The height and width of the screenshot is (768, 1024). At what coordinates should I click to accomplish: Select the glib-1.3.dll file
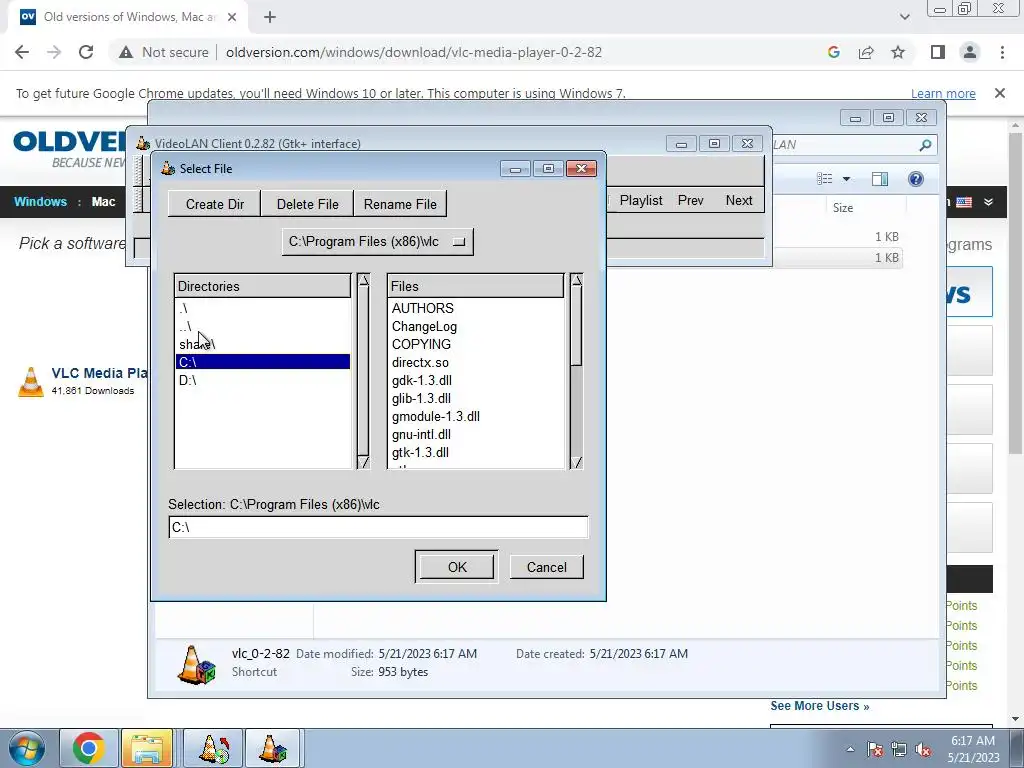pyautogui.click(x=475, y=398)
